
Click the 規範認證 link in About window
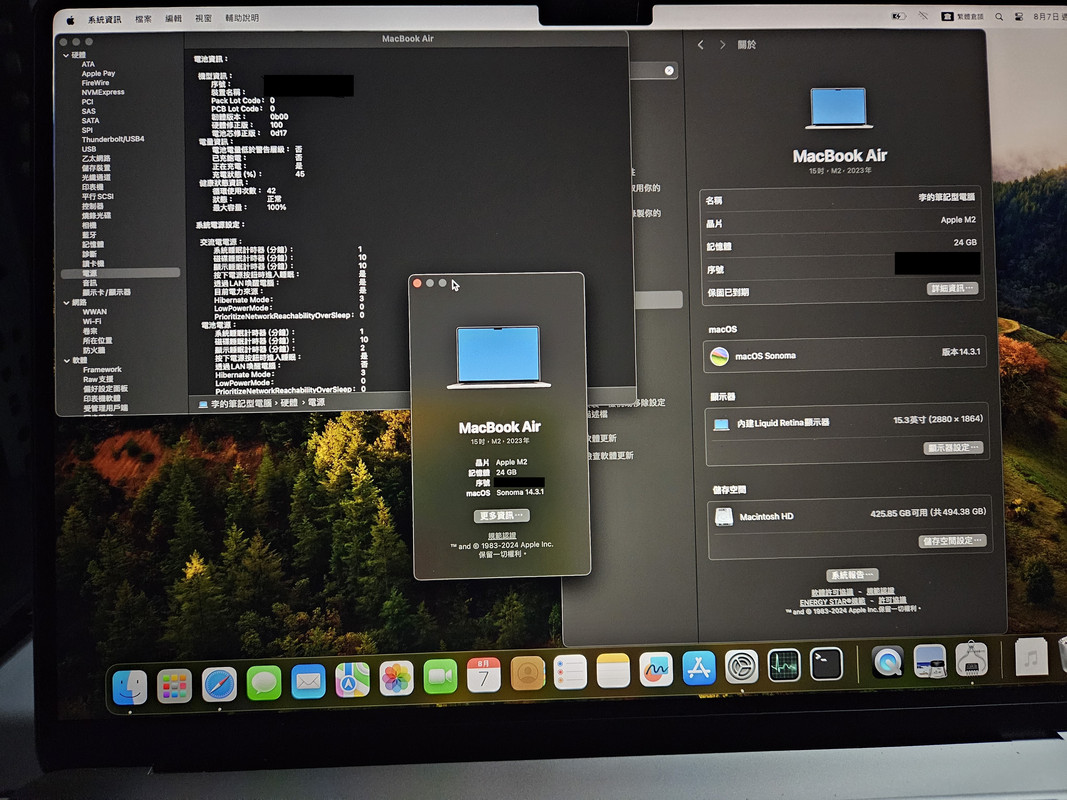point(502,536)
